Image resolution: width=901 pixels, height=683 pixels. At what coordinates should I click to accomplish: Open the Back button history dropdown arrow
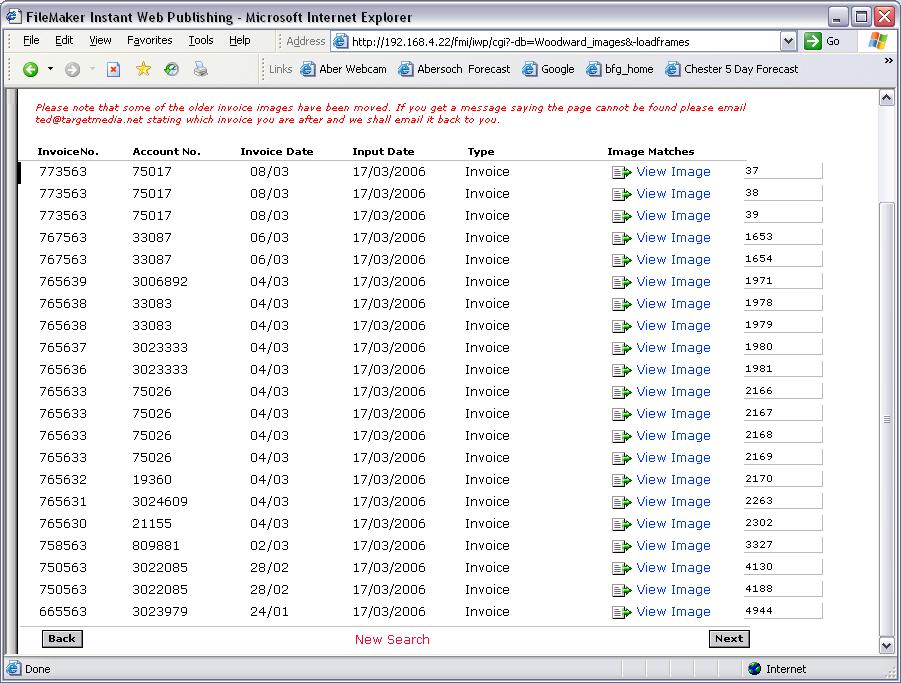[50, 69]
